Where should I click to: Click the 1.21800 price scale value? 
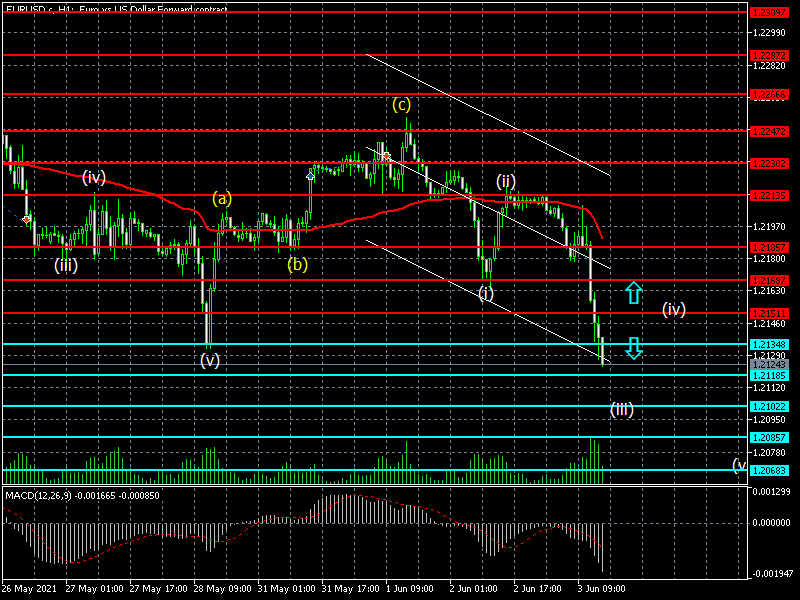(x=769, y=259)
